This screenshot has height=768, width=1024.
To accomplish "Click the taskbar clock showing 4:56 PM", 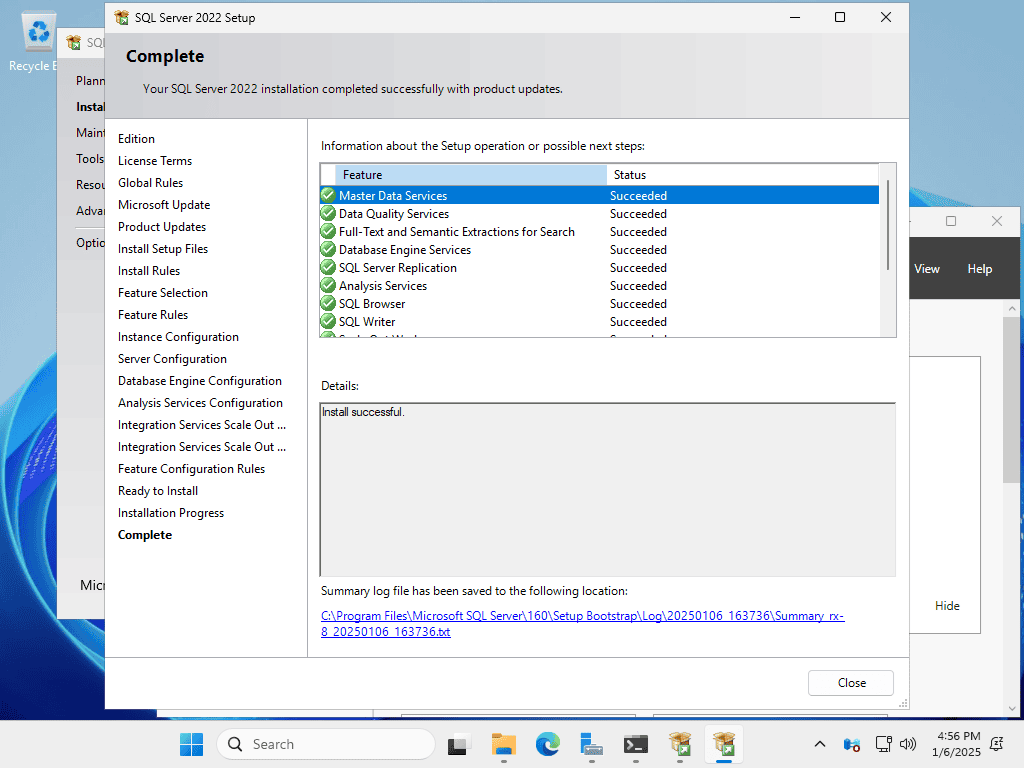I will point(956,744).
